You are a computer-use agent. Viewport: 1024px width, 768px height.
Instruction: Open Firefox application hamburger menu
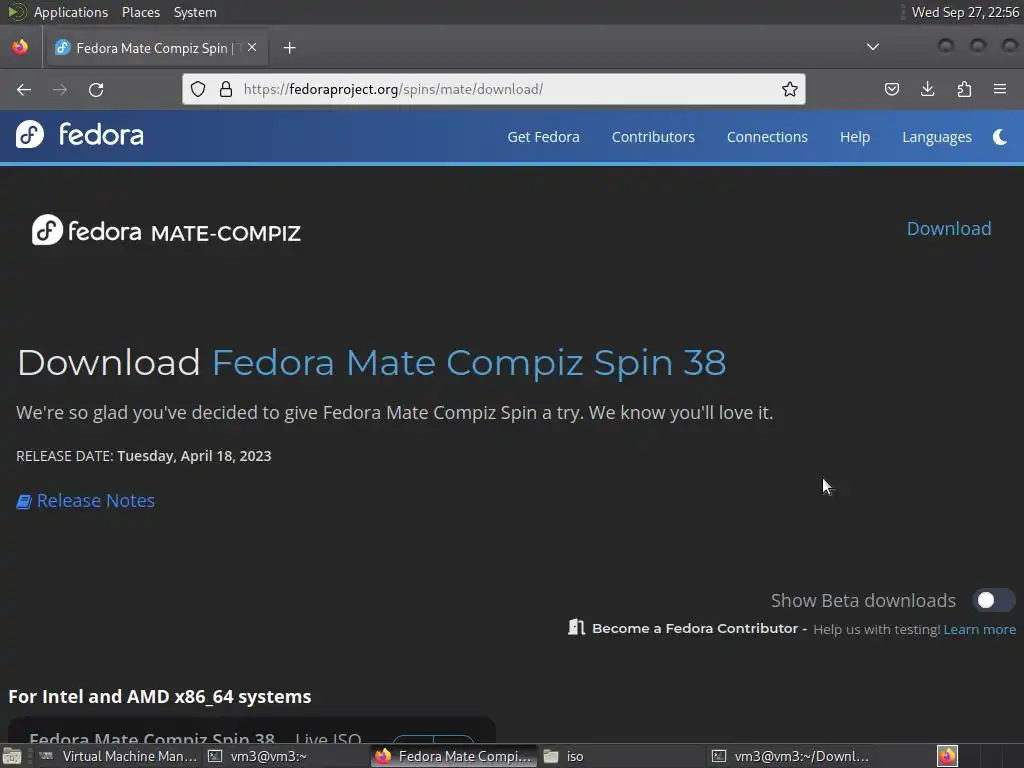[x=1000, y=89]
